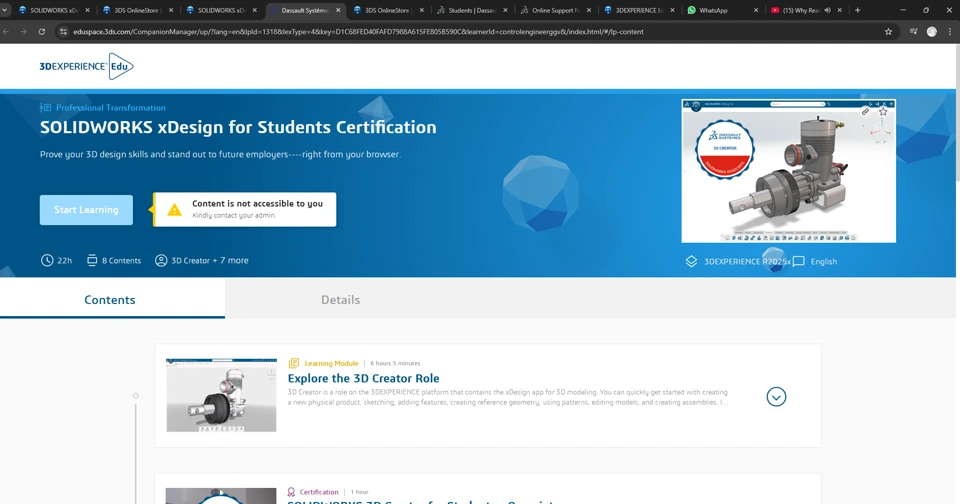Click the layers icon beside 3DEXPERIENCE R2025x
Image resolution: width=960 pixels, height=504 pixels.
click(691, 261)
